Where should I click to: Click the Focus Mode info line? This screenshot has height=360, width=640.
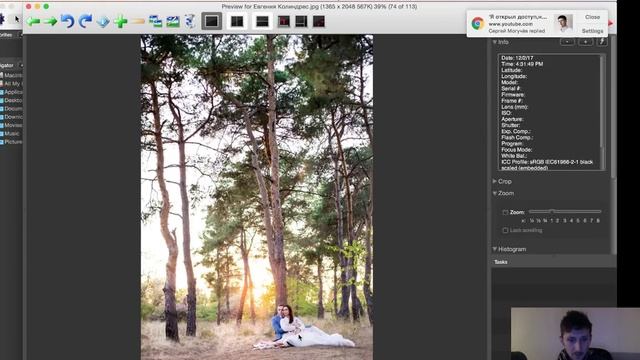click(517, 150)
